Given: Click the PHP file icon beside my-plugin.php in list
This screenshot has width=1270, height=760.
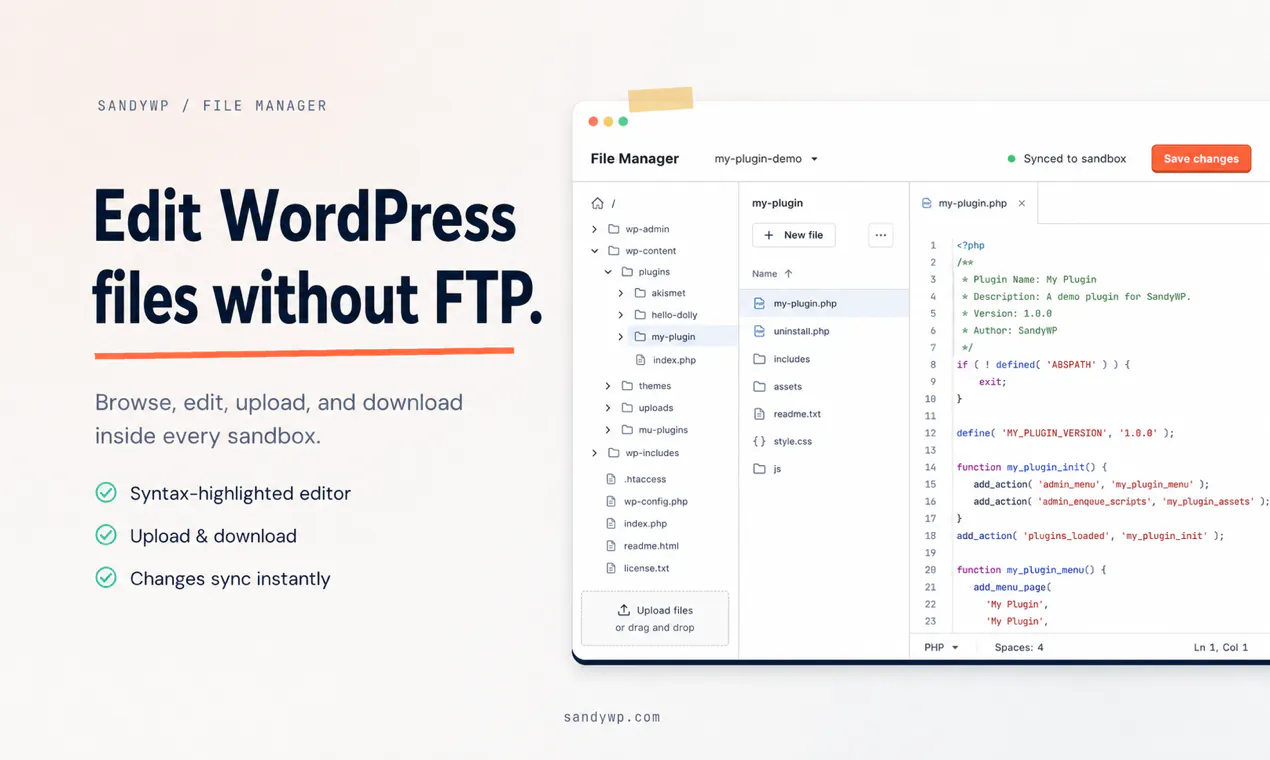Looking at the screenshot, I should (759, 303).
